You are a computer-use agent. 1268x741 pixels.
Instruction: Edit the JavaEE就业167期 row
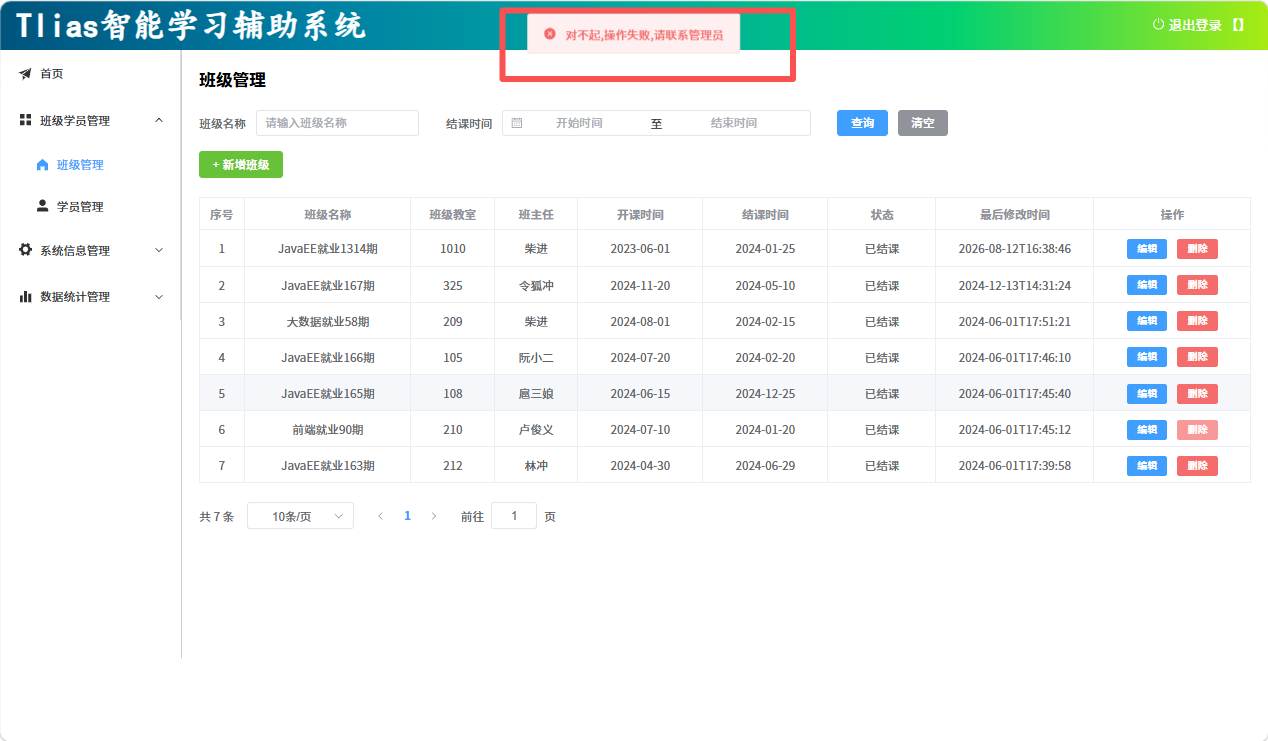[x=1147, y=285]
